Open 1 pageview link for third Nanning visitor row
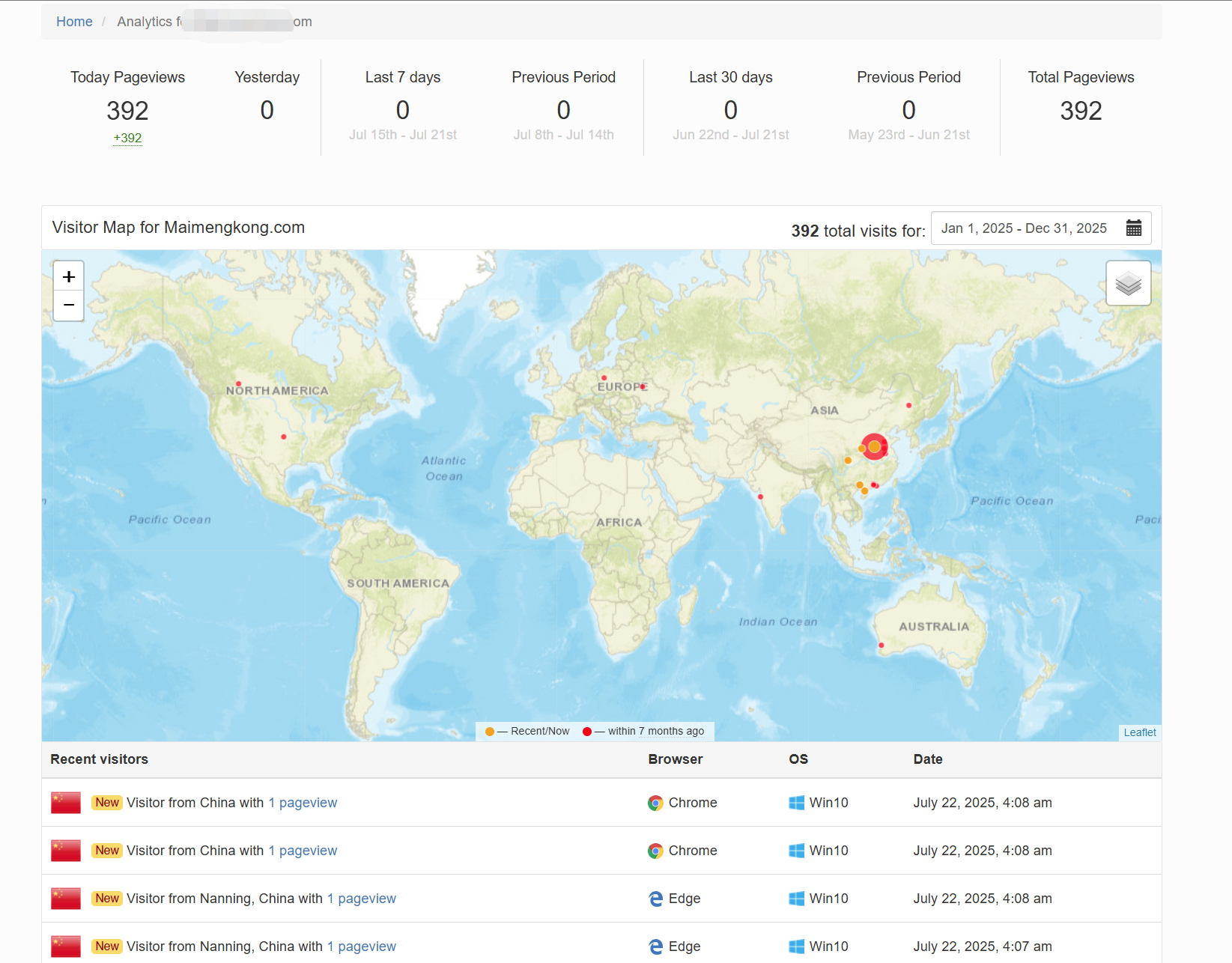 coord(361,899)
